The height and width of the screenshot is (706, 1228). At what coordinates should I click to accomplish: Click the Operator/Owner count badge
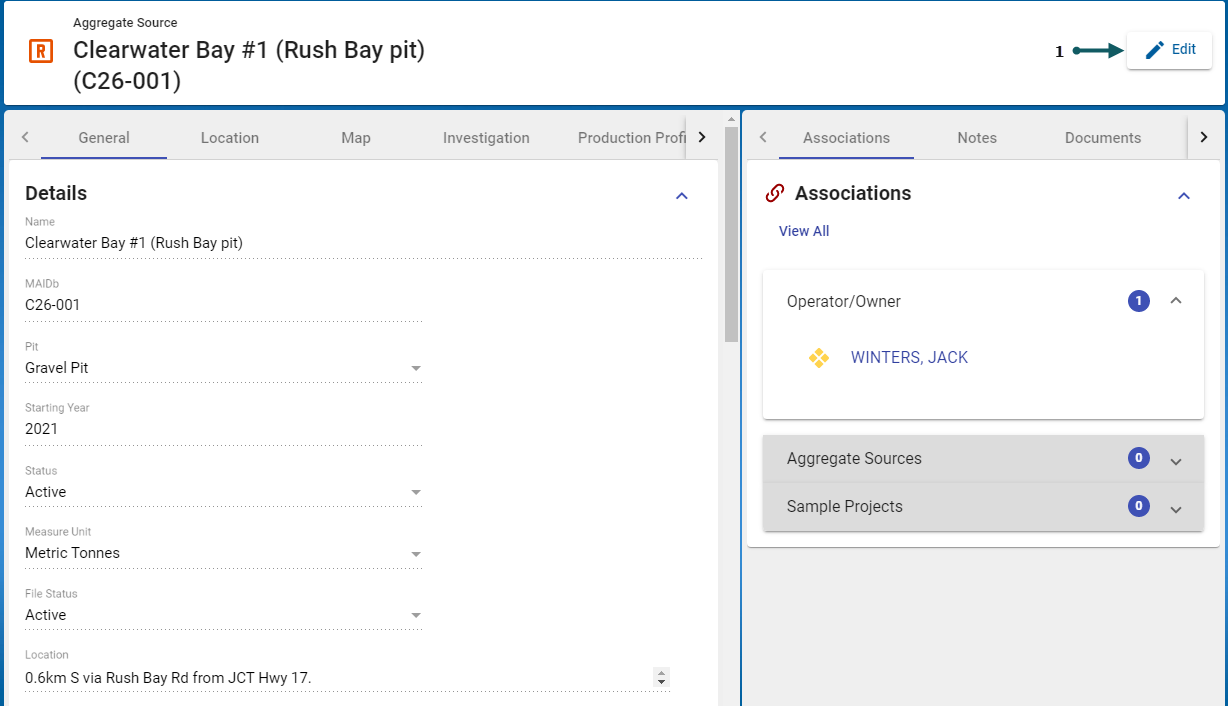(x=1138, y=301)
